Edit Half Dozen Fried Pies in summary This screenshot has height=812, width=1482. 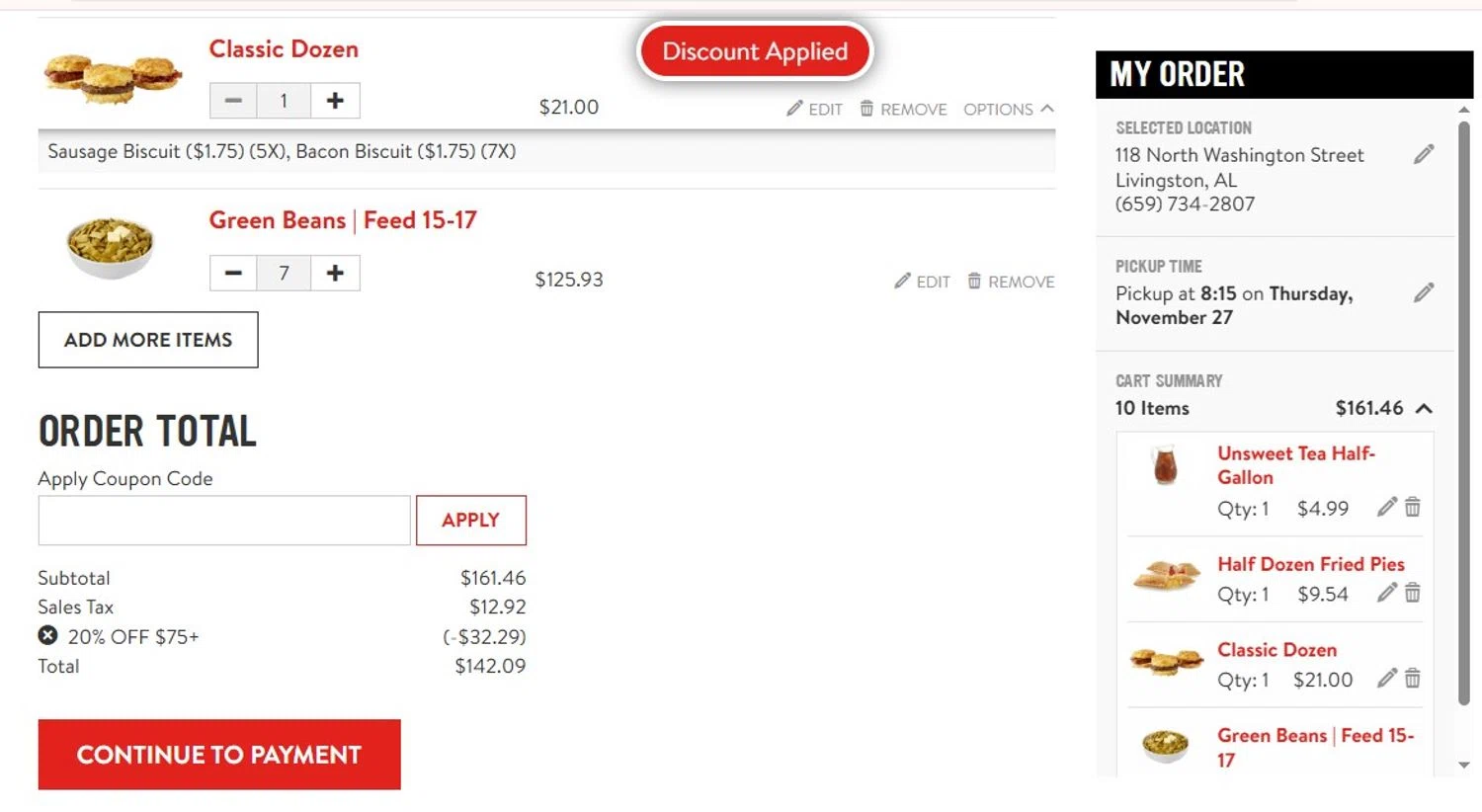pyautogui.click(x=1386, y=593)
